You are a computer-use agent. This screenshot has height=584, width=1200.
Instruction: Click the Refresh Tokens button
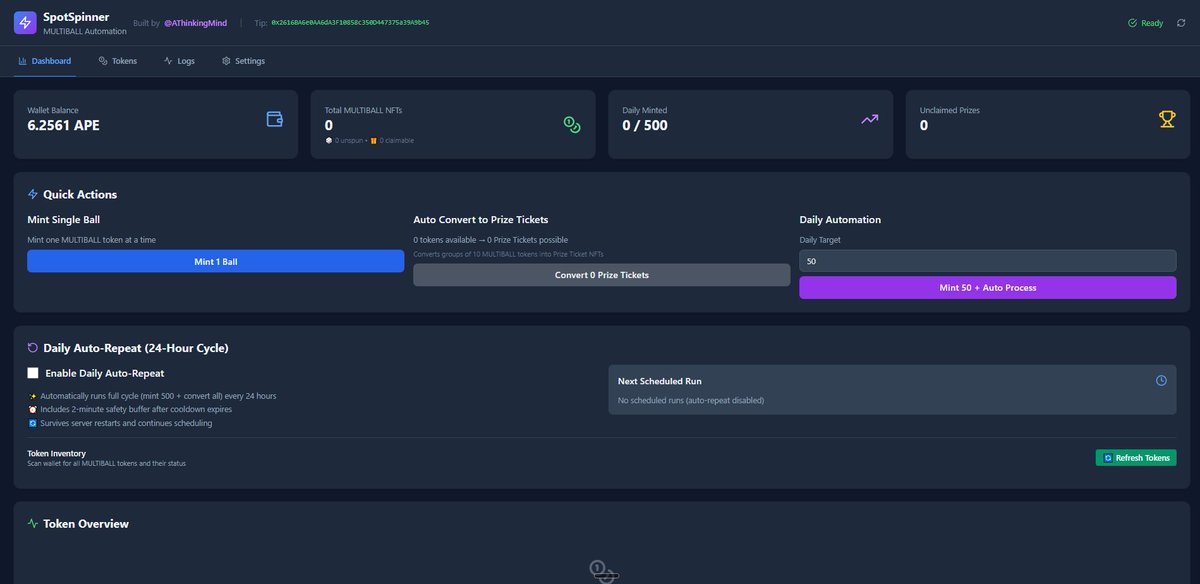1136,458
